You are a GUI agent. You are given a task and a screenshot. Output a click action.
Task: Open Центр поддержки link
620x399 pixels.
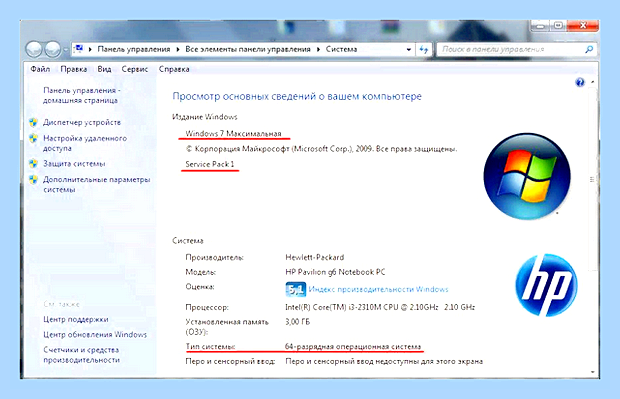pos(76,319)
